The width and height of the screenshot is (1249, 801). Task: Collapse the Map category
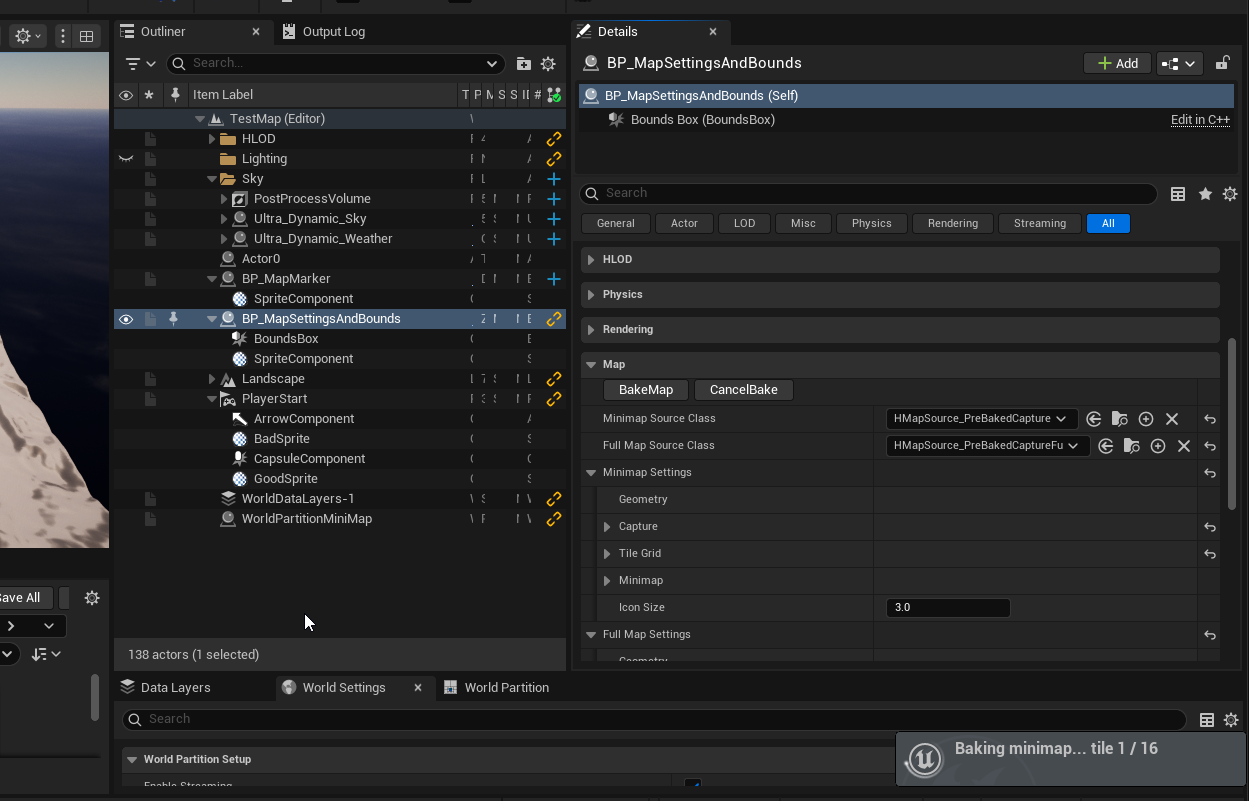click(x=591, y=365)
